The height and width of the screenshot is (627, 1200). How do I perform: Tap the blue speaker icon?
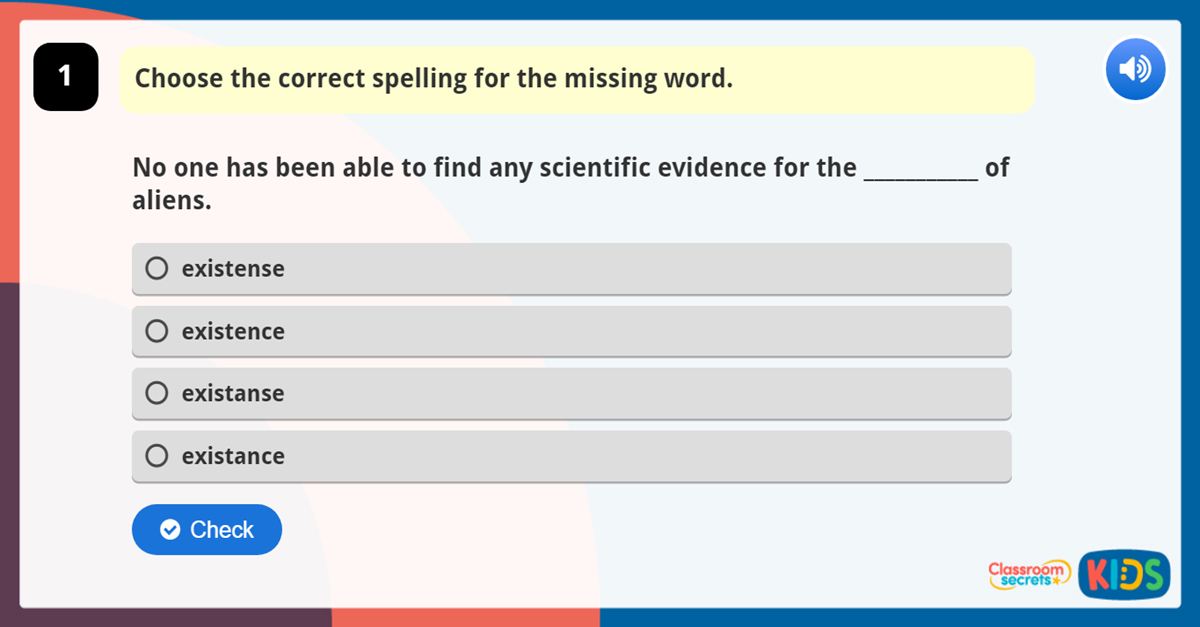click(x=1135, y=68)
